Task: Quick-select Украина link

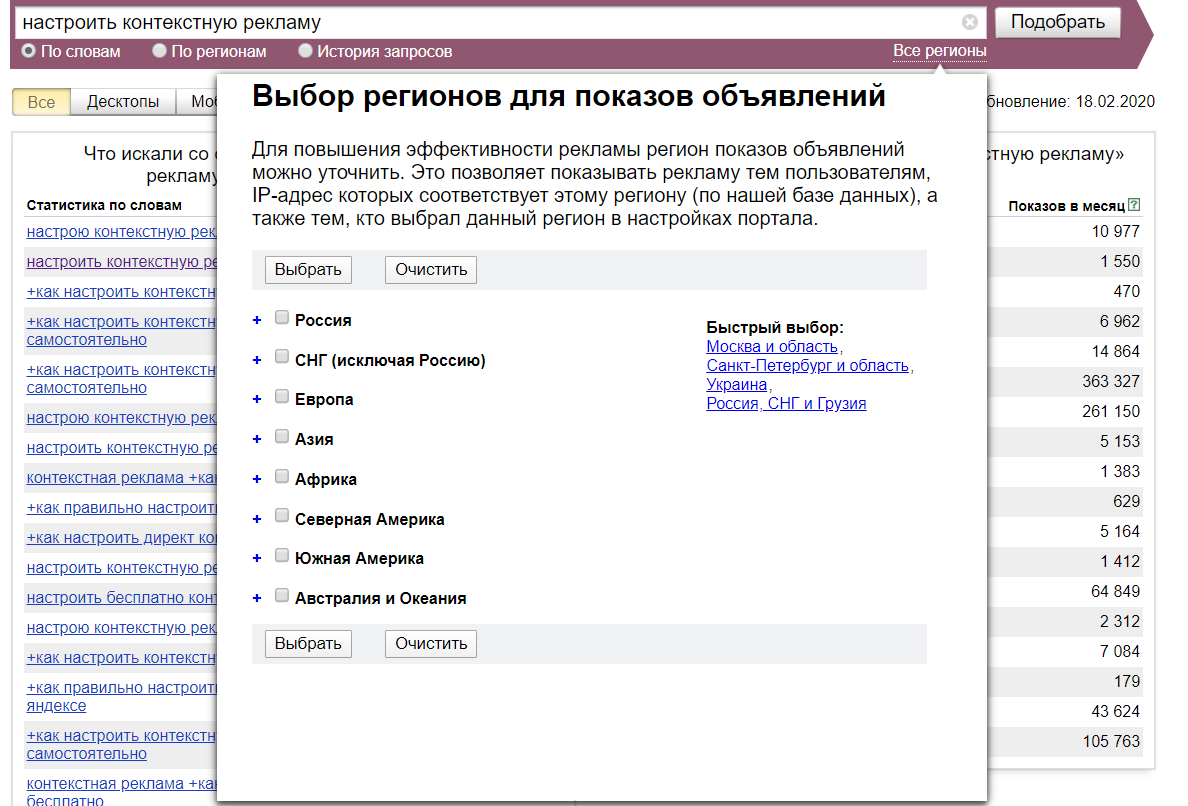Action: pos(736,384)
